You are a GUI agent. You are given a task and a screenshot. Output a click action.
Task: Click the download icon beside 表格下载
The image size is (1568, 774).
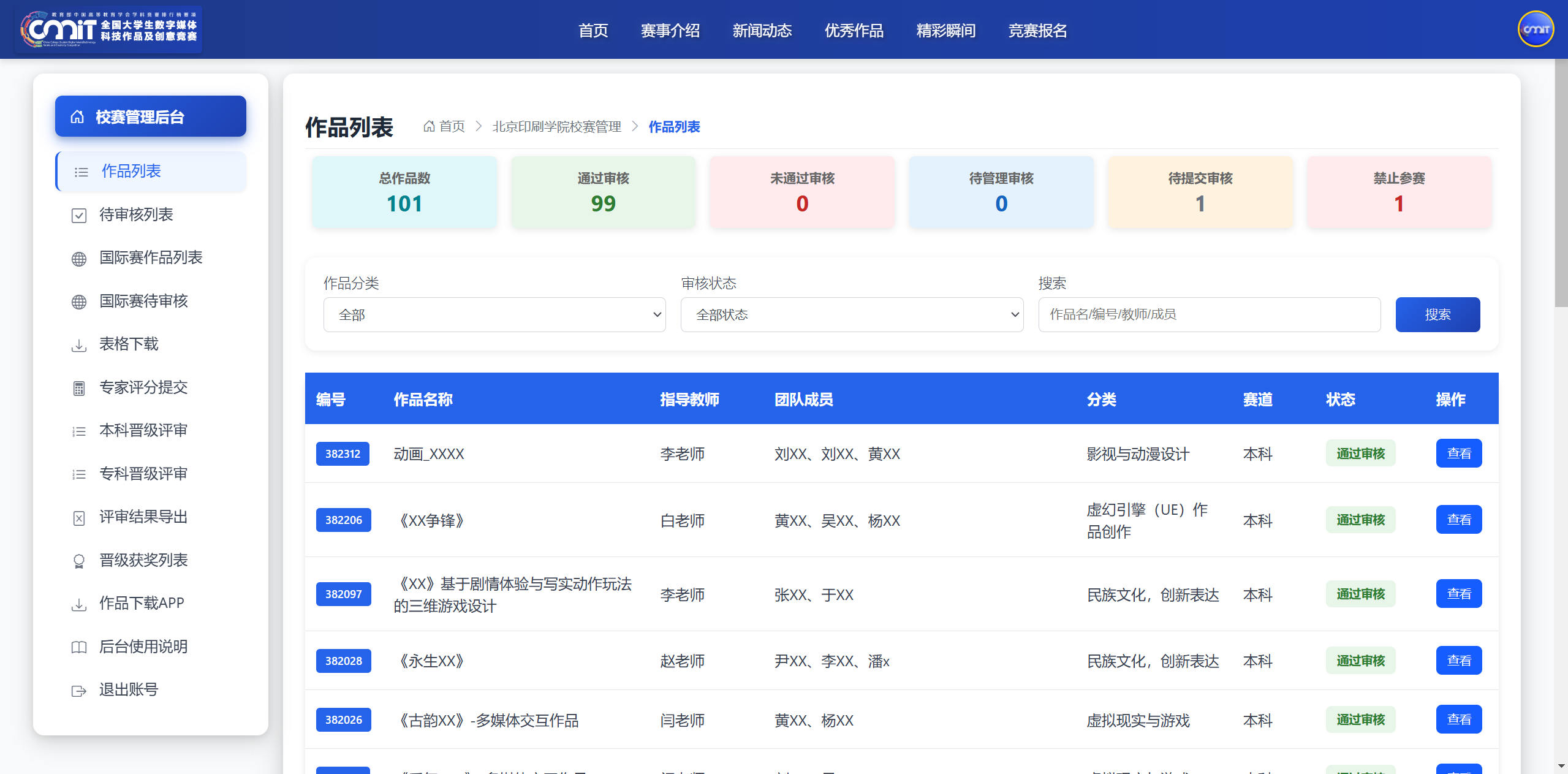coord(79,345)
